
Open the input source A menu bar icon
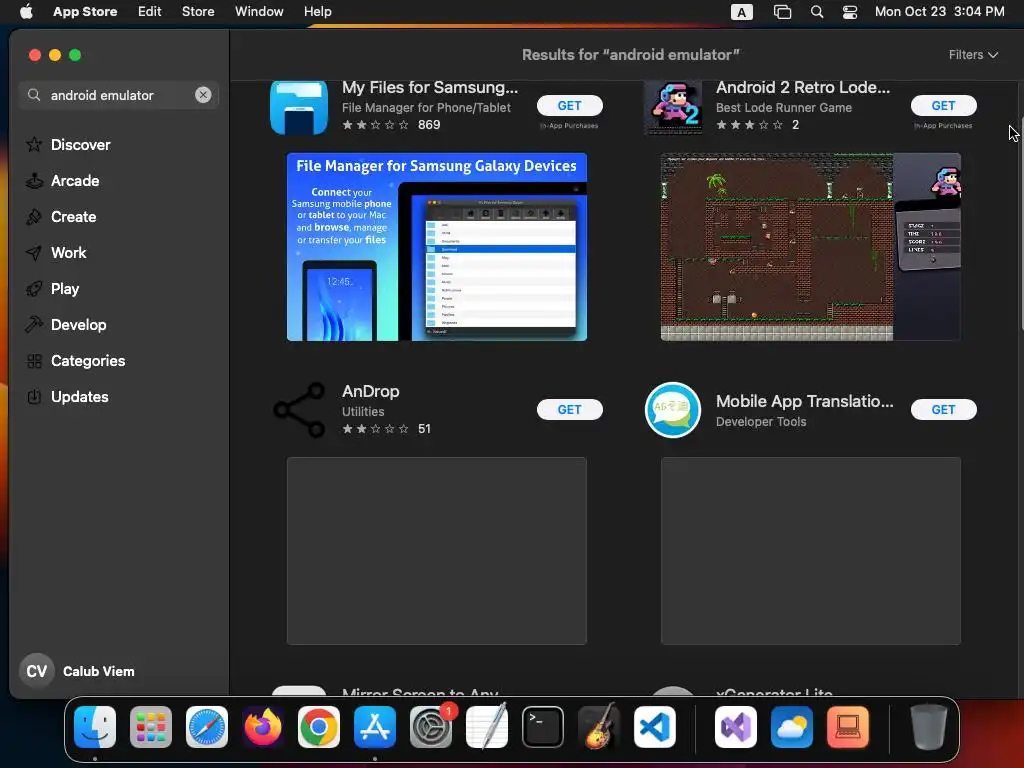click(x=741, y=12)
